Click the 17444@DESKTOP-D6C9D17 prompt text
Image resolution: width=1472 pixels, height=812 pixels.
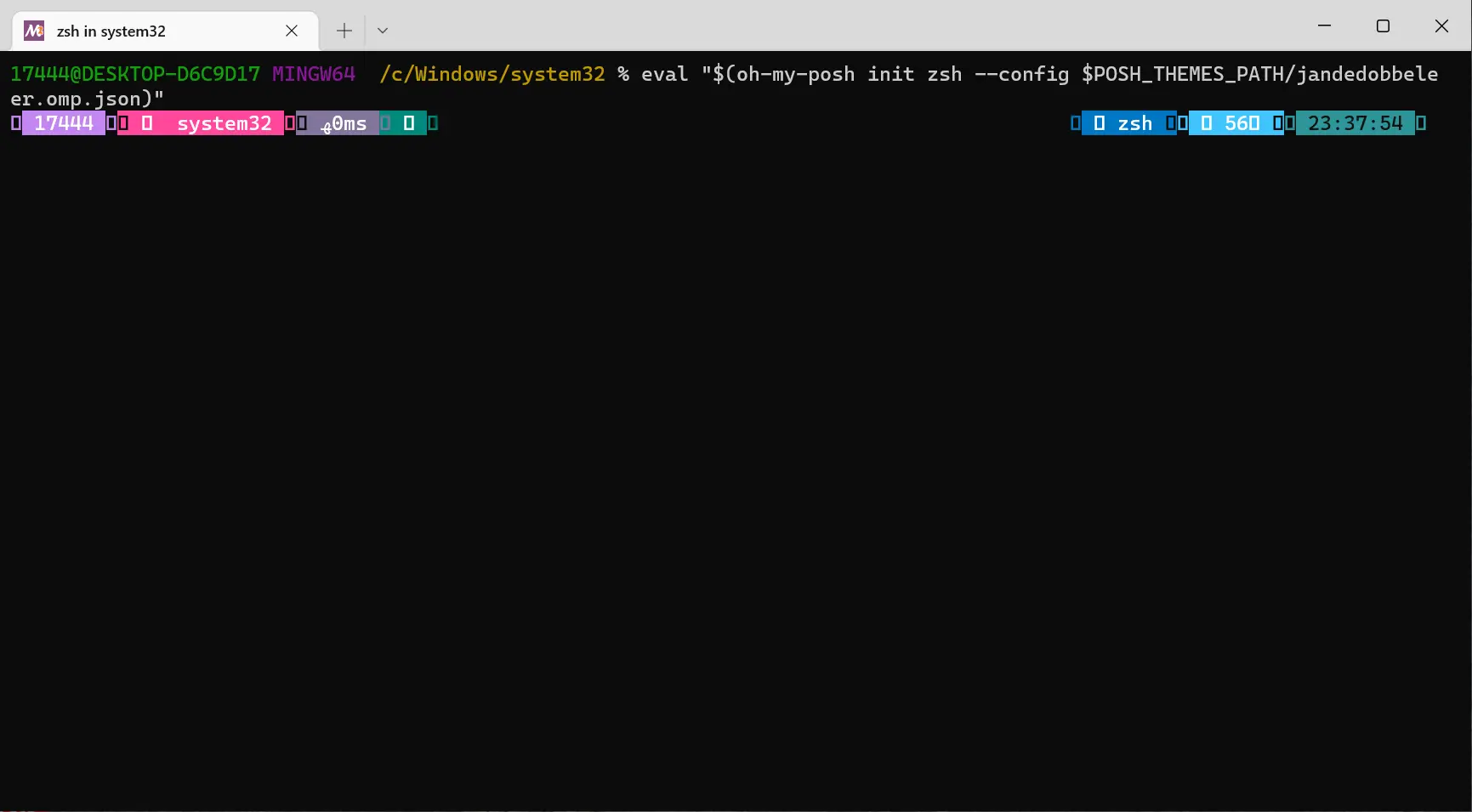click(135, 74)
